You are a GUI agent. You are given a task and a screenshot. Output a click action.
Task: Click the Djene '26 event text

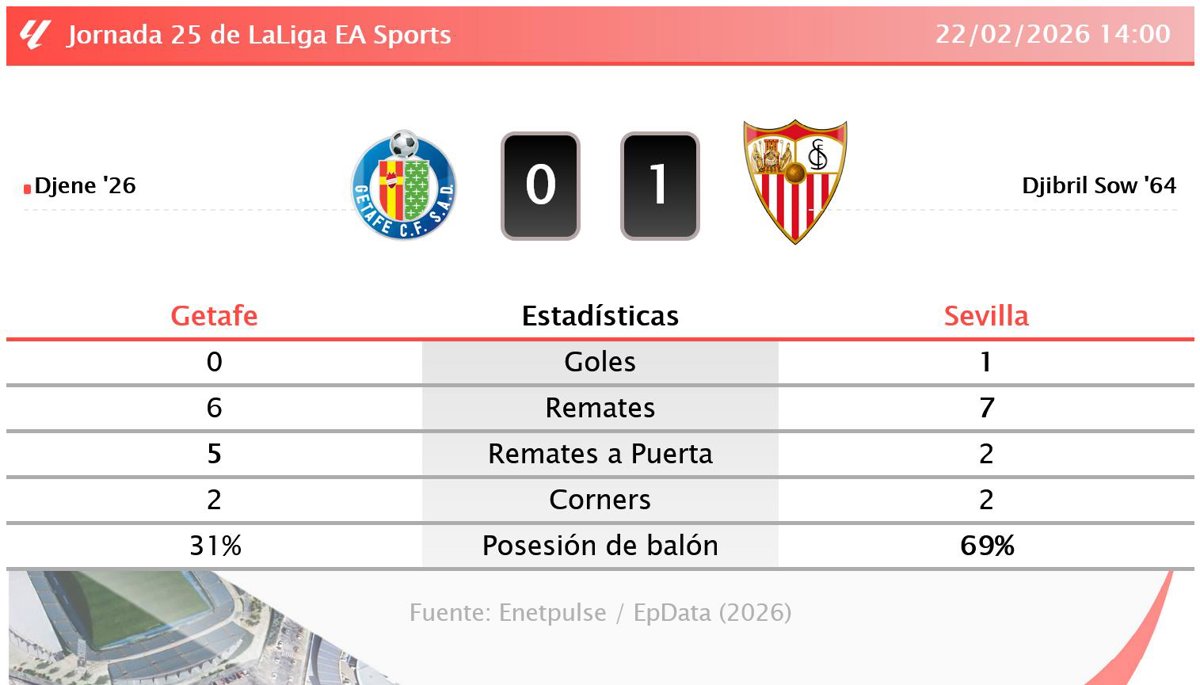[x=85, y=186]
